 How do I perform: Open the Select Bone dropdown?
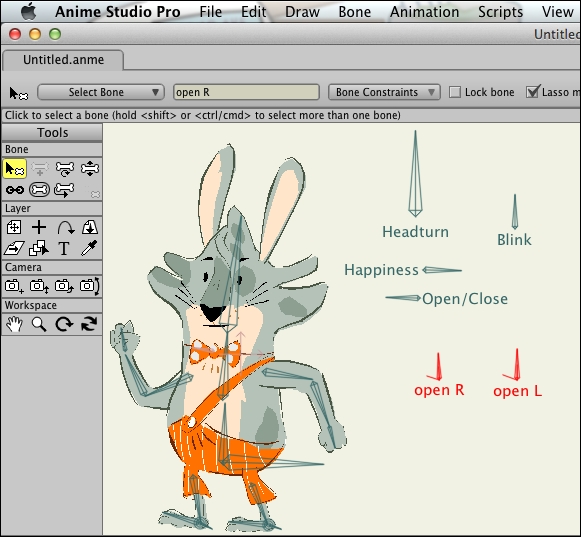(x=100, y=92)
